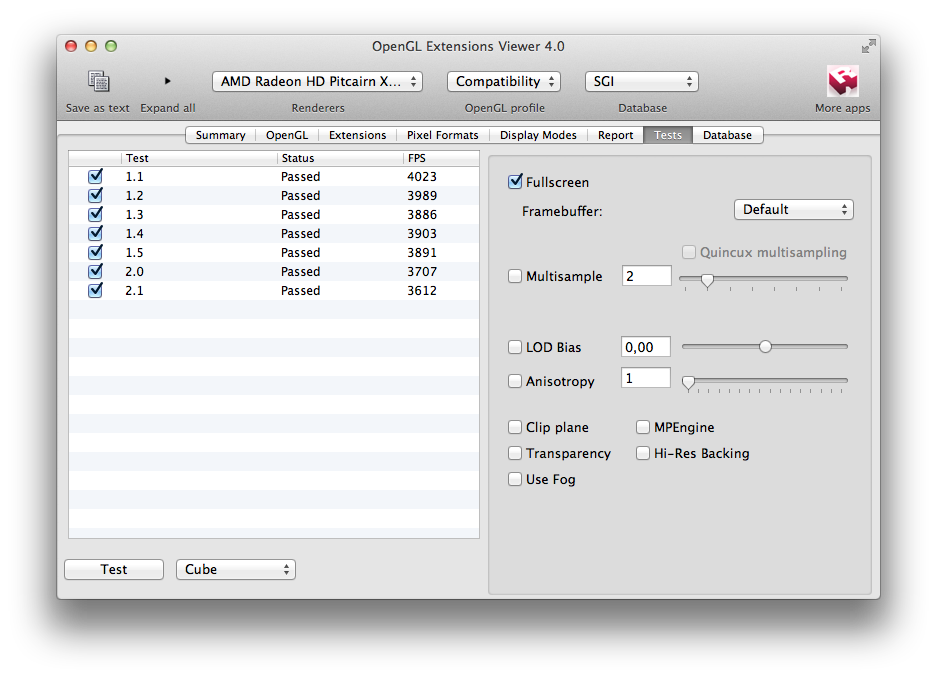The image size is (937, 678).
Task: Click the LOD Bias slider thumb
Action: tap(765, 346)
